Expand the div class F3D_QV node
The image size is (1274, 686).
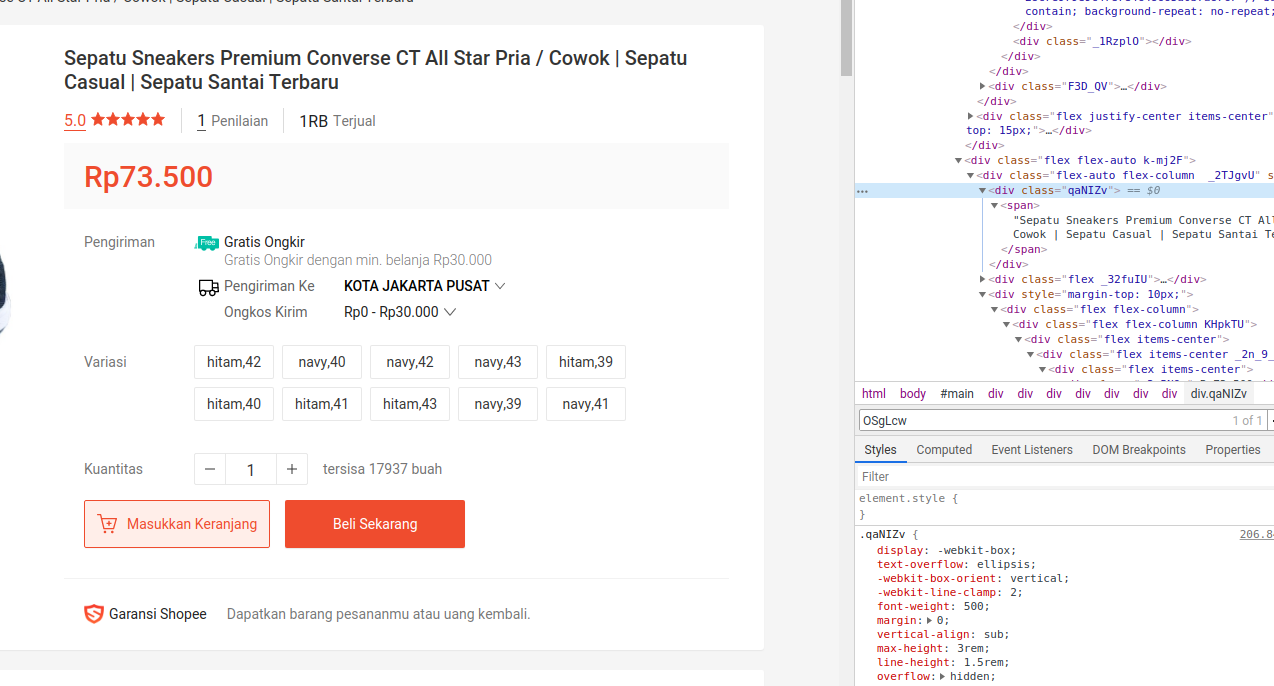[x=982, y=86]
